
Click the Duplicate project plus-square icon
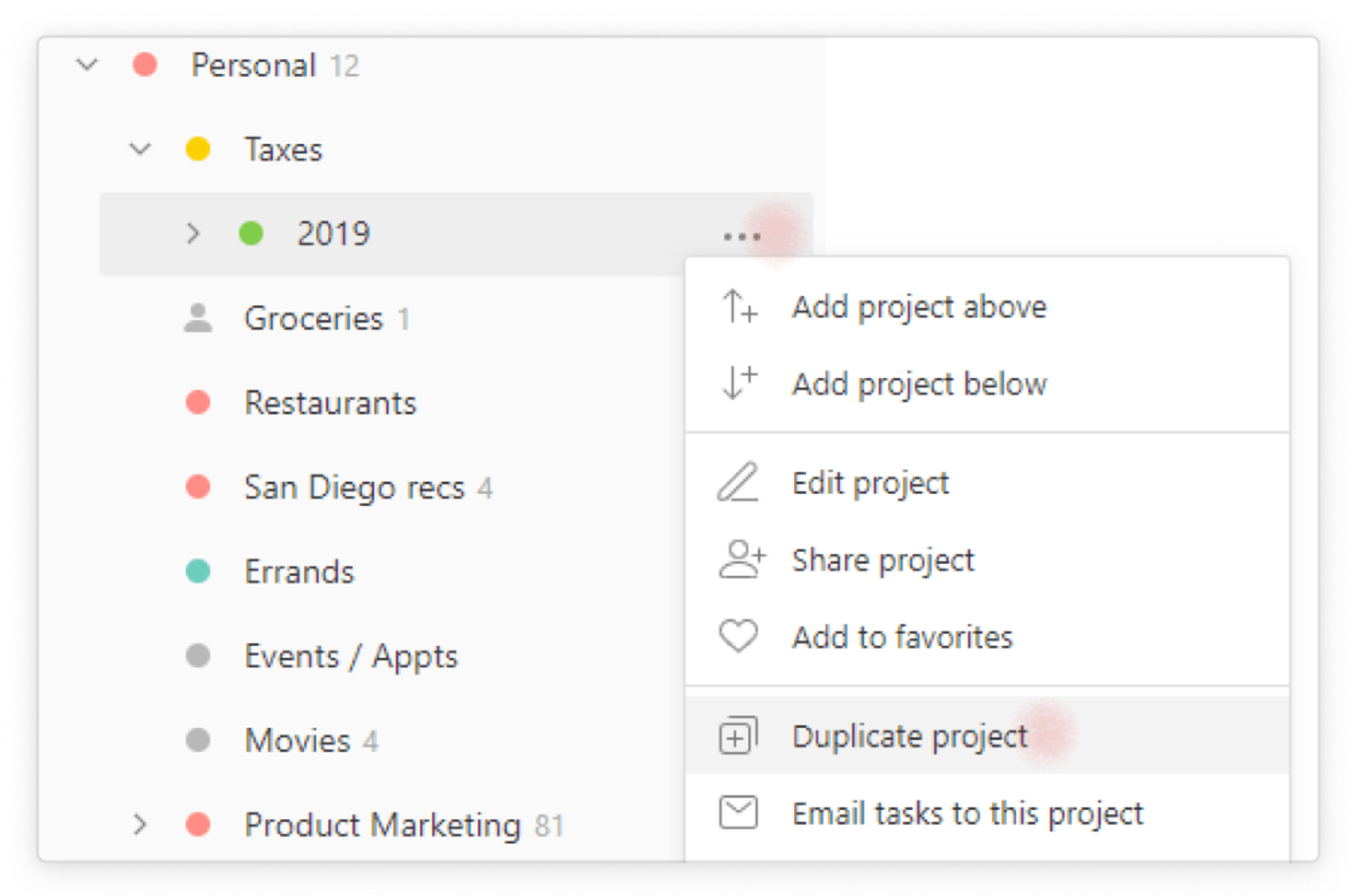click(x=738, y=736)
